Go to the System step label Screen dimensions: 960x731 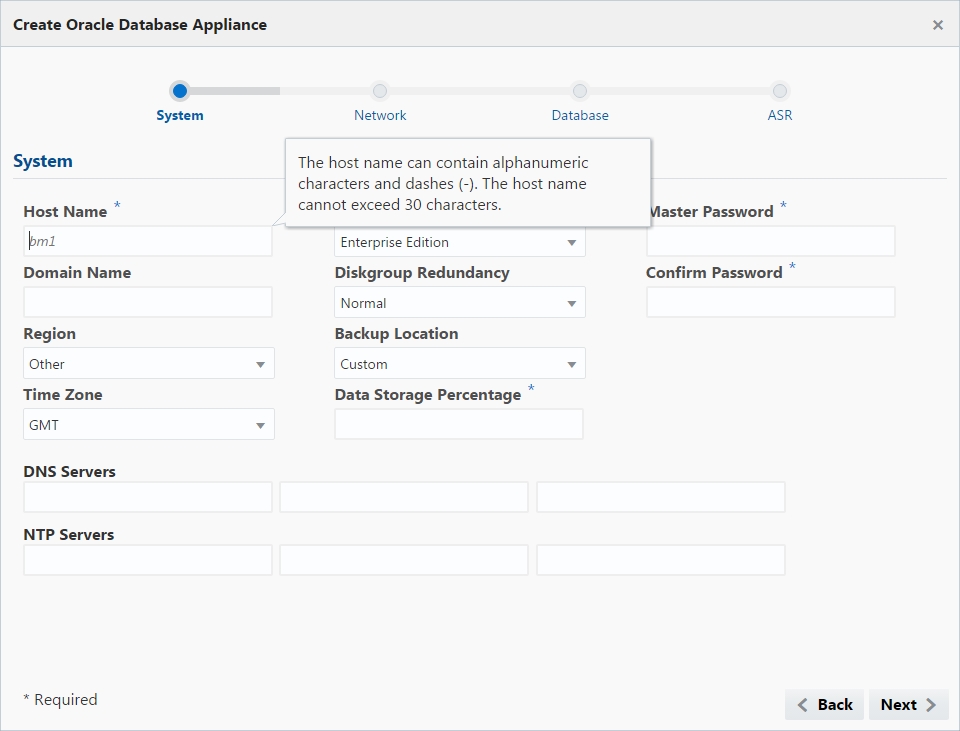coord(179,115)
